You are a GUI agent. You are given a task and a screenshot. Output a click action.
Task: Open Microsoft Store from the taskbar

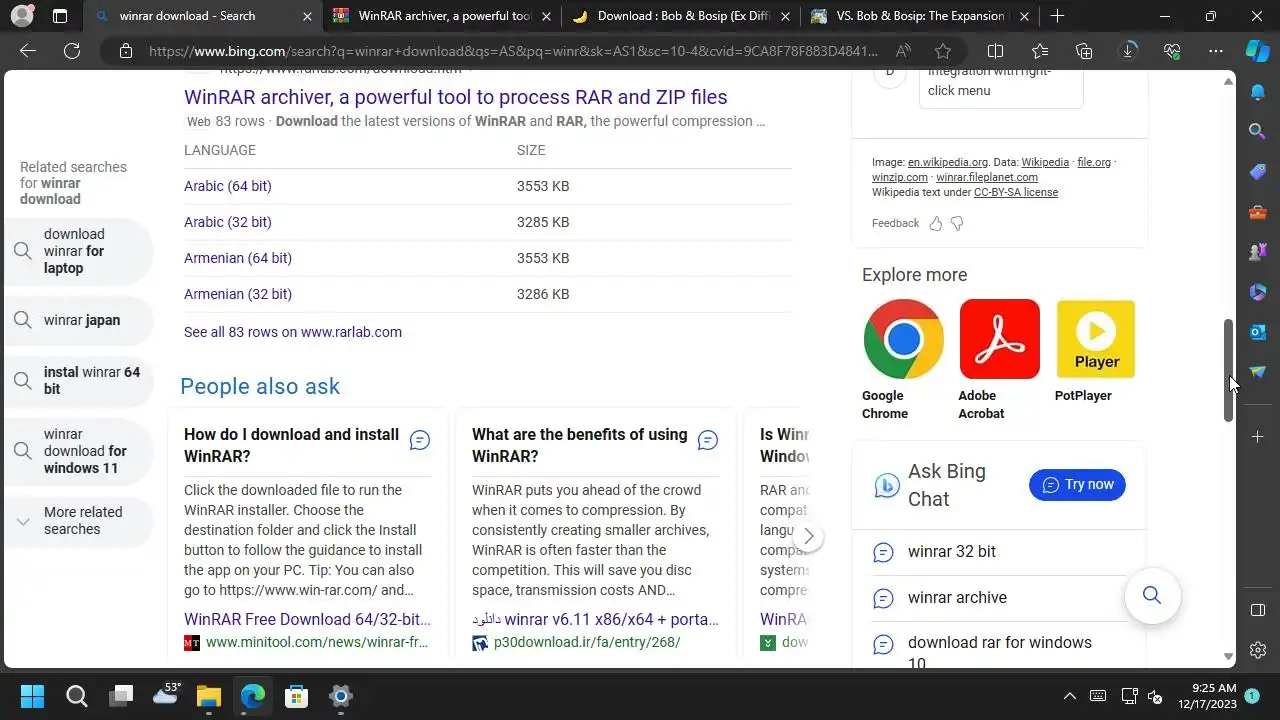(296, 696)
